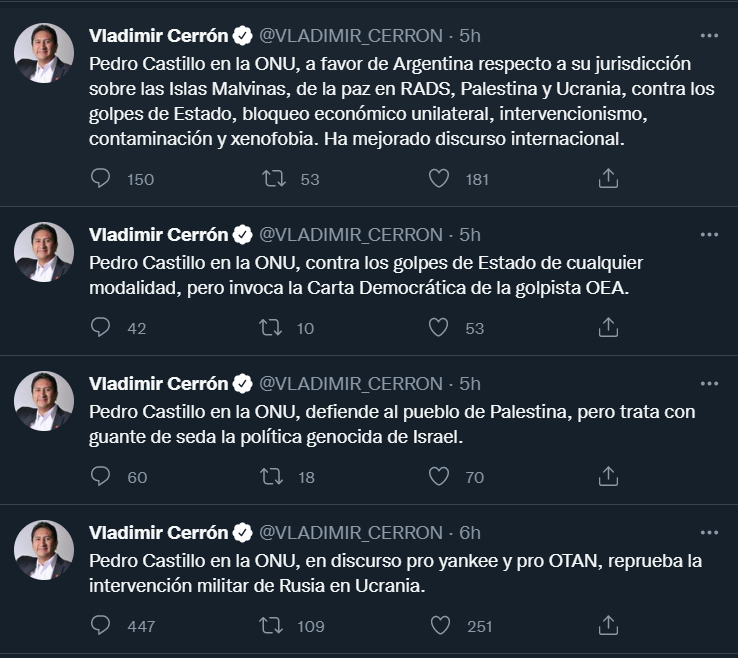Open Vladimir Cerrón's profile from first tweet
The image size is (738, 658).
pyautogui.click(x=159, y=36)
